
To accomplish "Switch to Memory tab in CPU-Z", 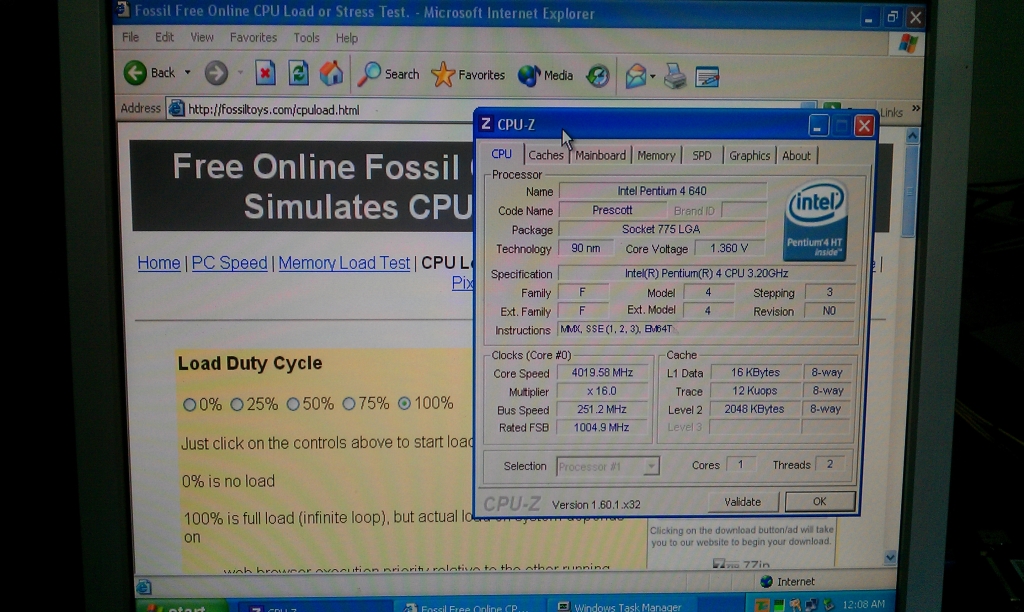I will click(656, 155).
